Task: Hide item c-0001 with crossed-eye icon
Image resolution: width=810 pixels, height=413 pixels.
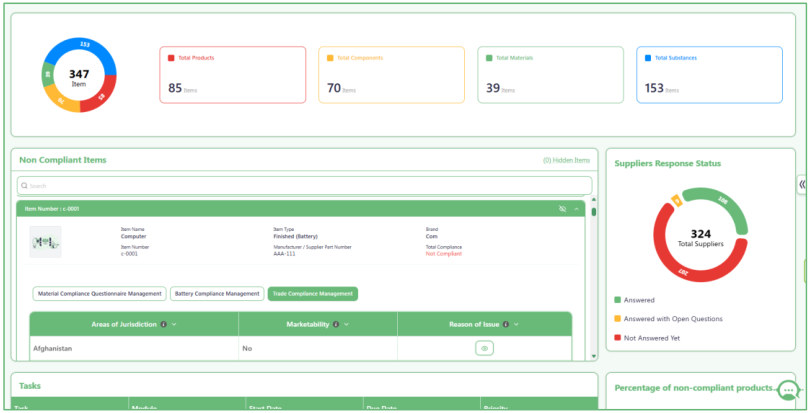Action: coord(563,209)
